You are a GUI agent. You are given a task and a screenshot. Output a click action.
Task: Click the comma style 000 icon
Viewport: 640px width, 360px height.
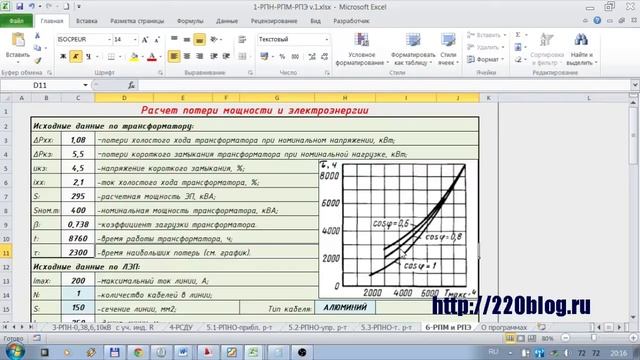[295, 56]
